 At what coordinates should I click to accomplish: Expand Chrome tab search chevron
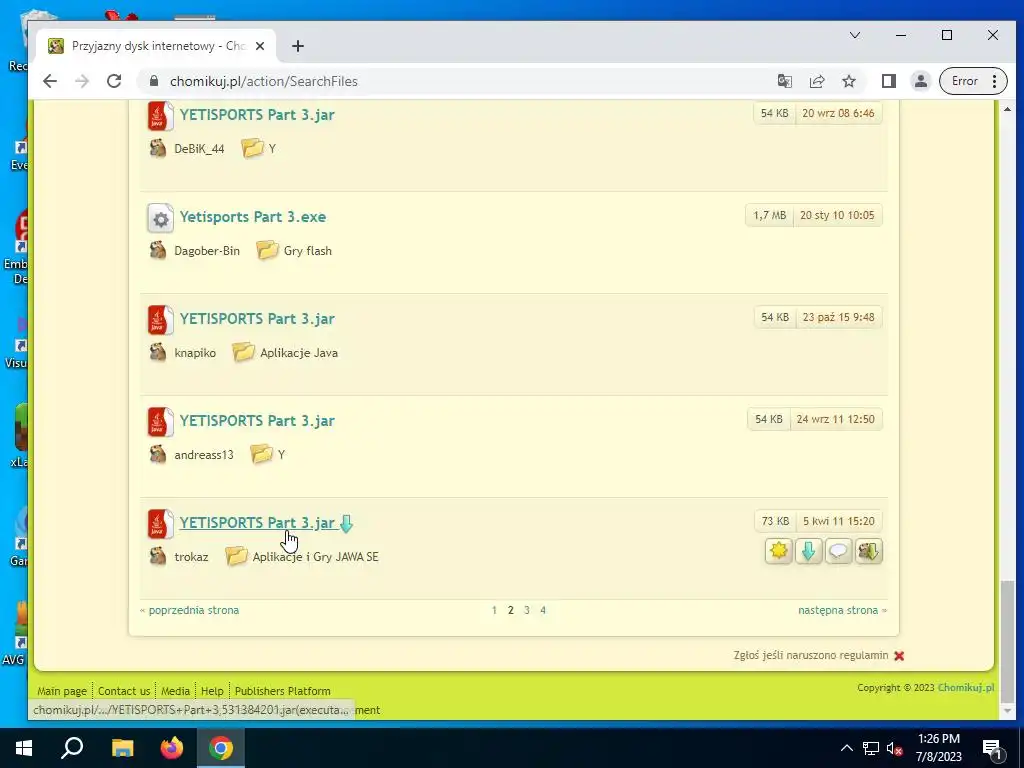[854, 35]
